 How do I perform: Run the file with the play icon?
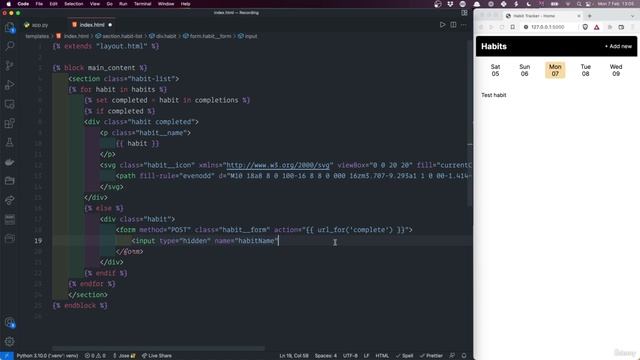(x=442, y=25)
